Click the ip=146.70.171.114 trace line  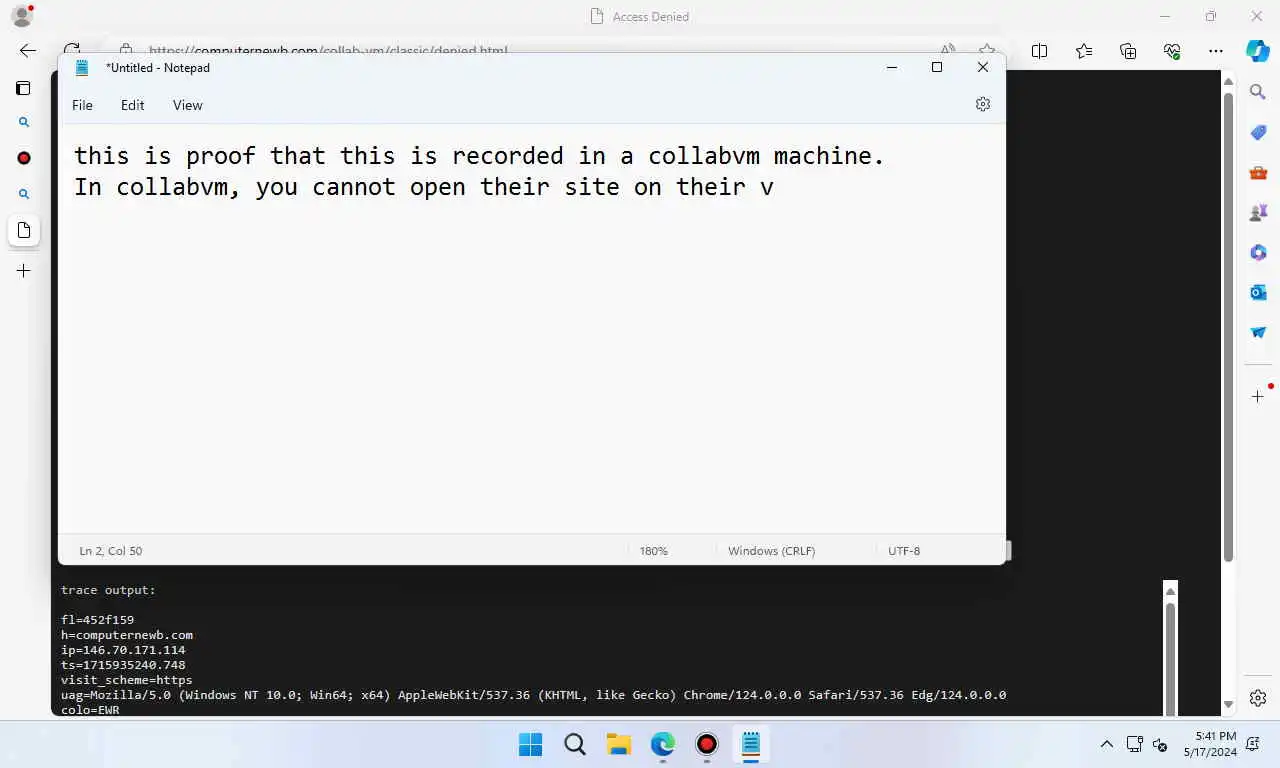tap(123, 650)
